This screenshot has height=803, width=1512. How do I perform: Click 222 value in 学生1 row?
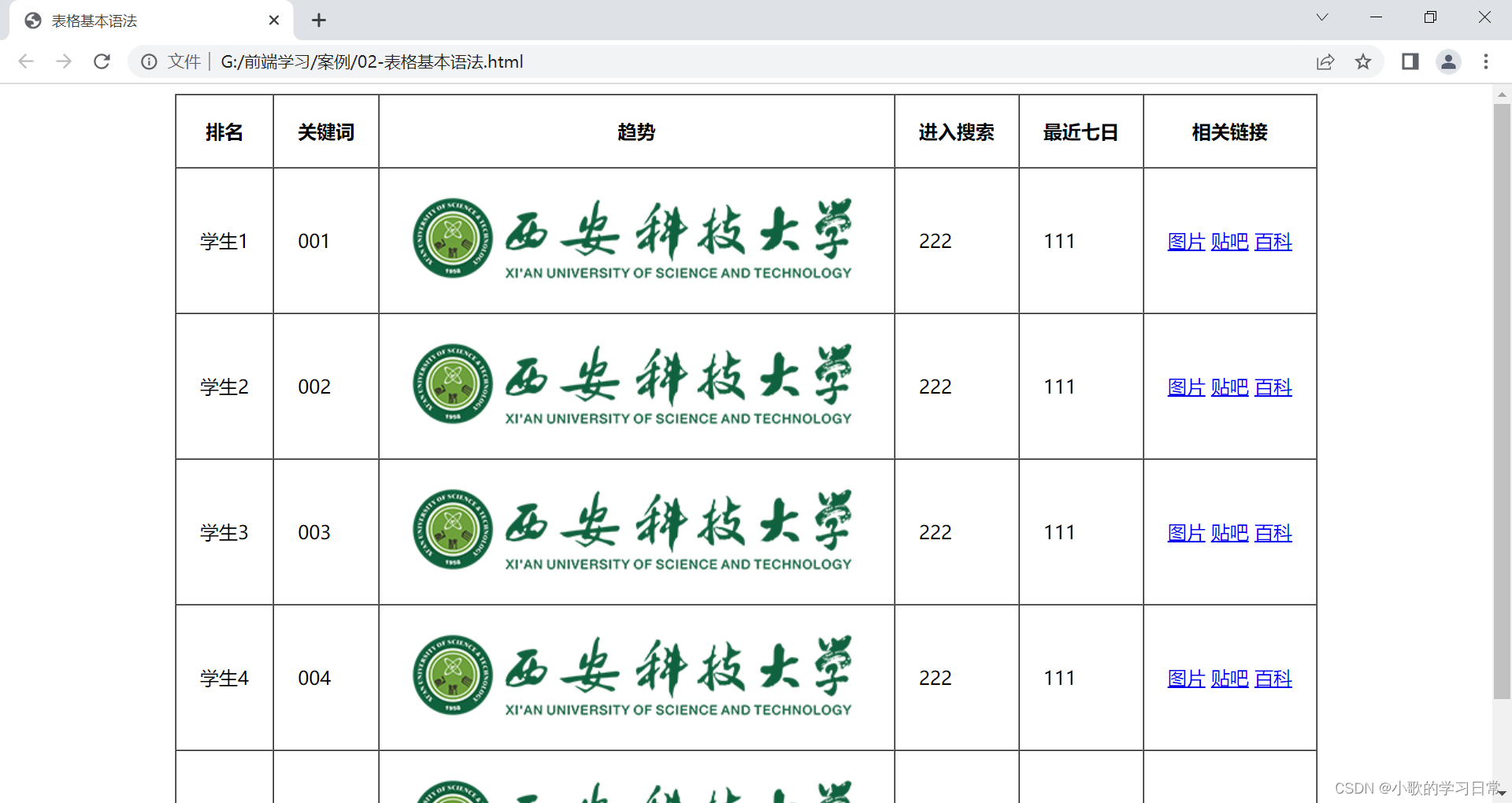tap(936, 241)
